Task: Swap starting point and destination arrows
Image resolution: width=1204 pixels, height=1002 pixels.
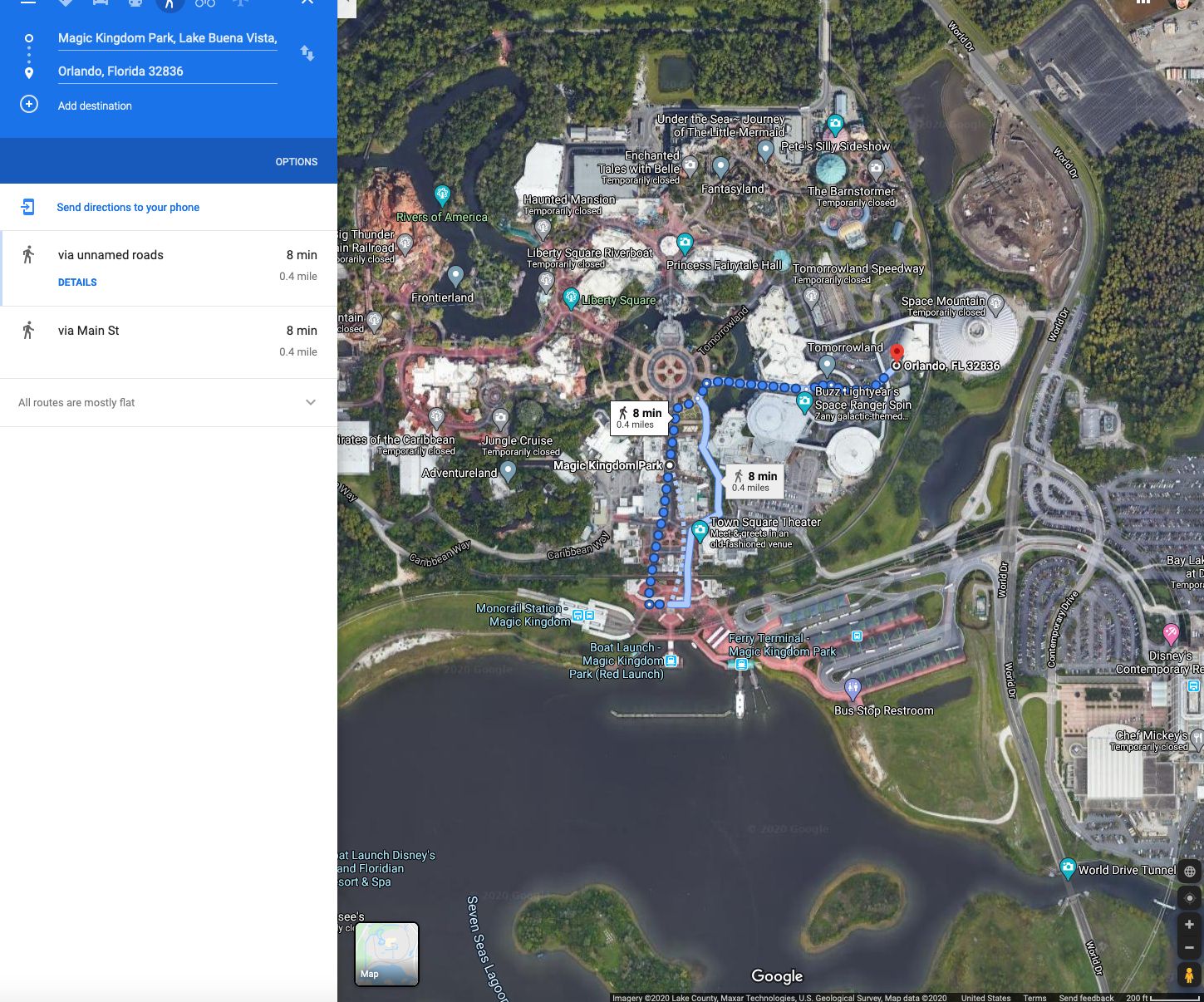Action: point(307,53)
